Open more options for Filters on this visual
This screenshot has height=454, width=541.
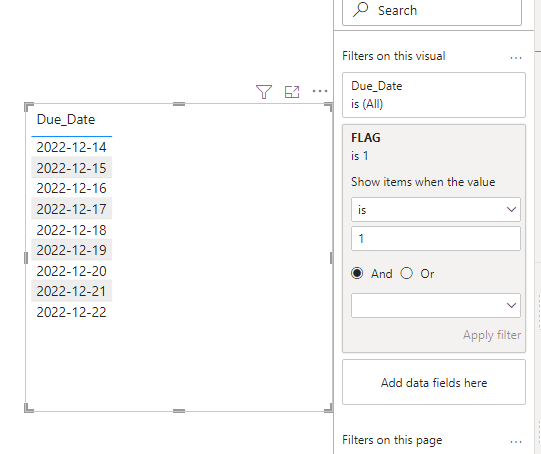pyautogui.click(x=516, y=58)
